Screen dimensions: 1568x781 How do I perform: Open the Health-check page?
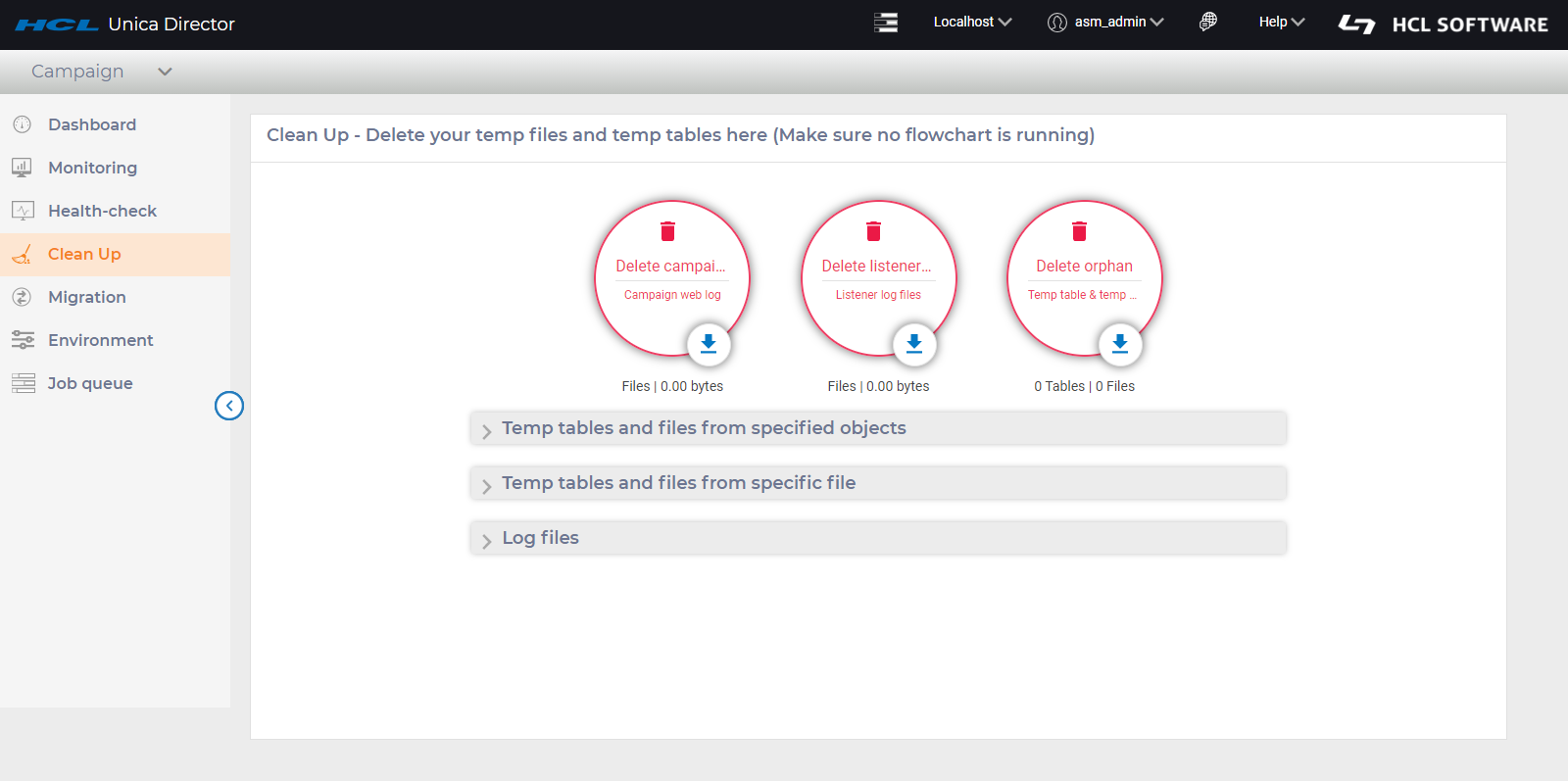point(102,211)
